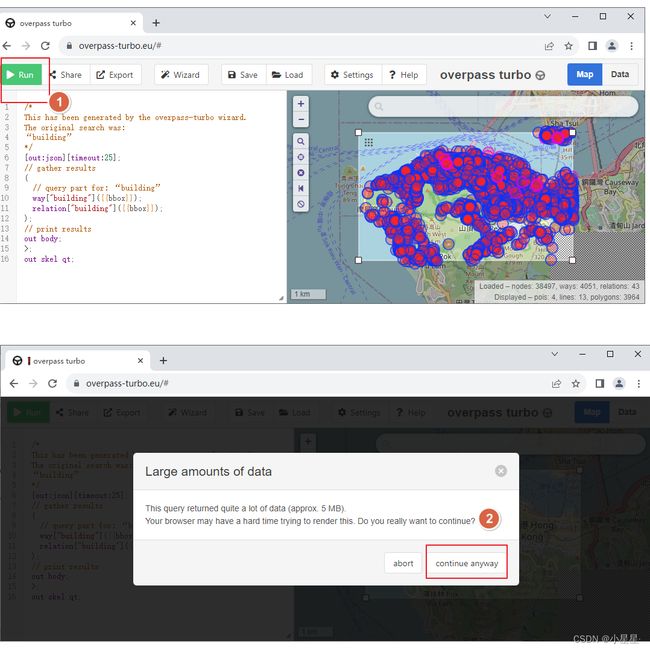Click 'abort' in Large amounts dialog

tap(403, 563)
